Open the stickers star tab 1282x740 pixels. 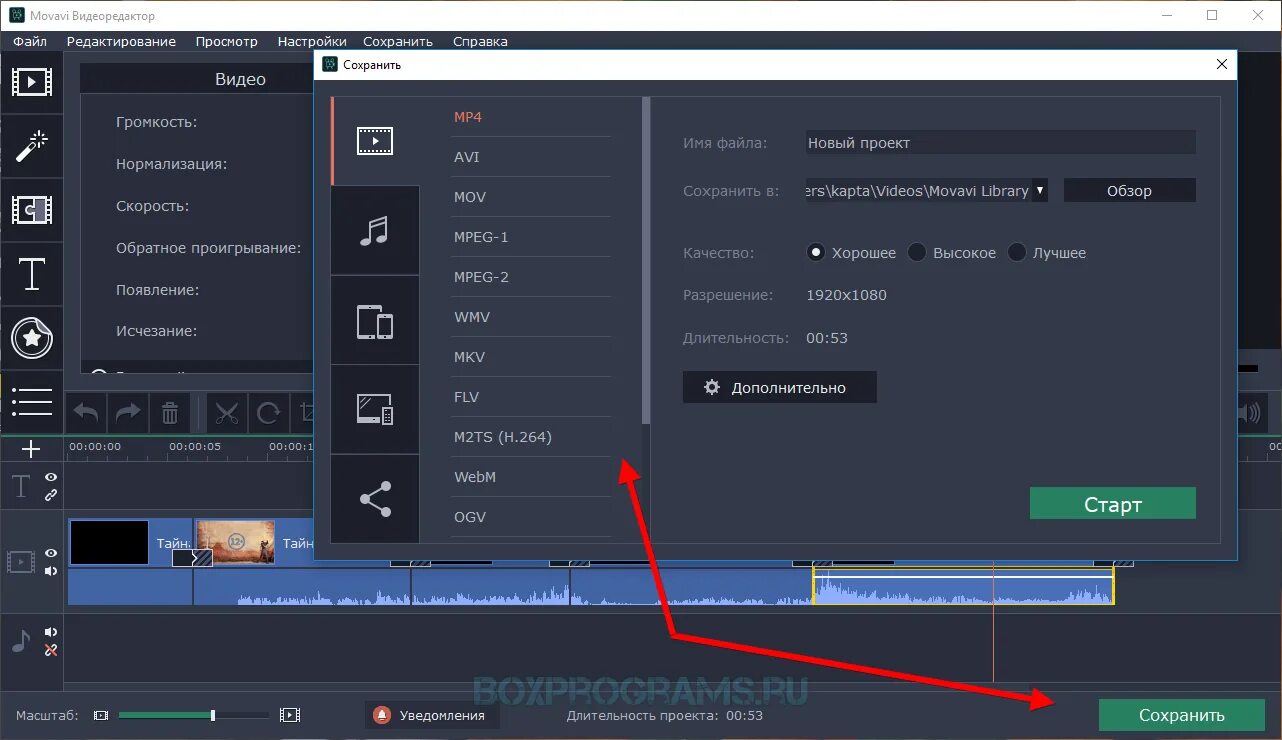click(31, 338)
